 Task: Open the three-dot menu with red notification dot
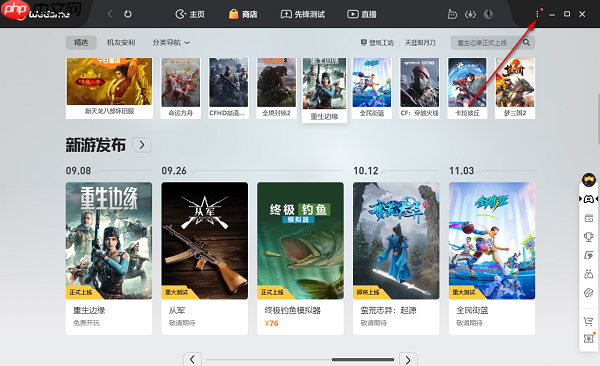538,14
